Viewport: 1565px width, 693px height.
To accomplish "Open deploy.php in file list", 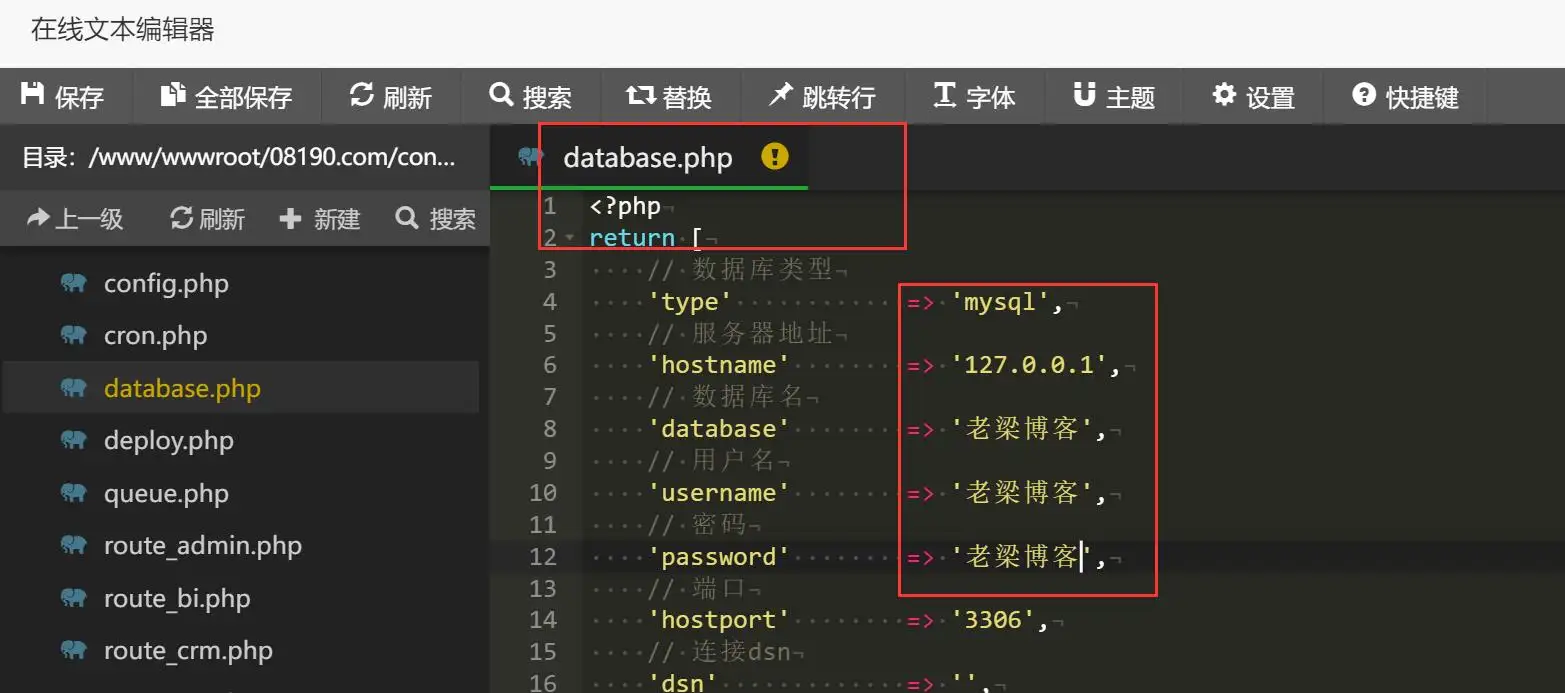I will pos(168,441).
